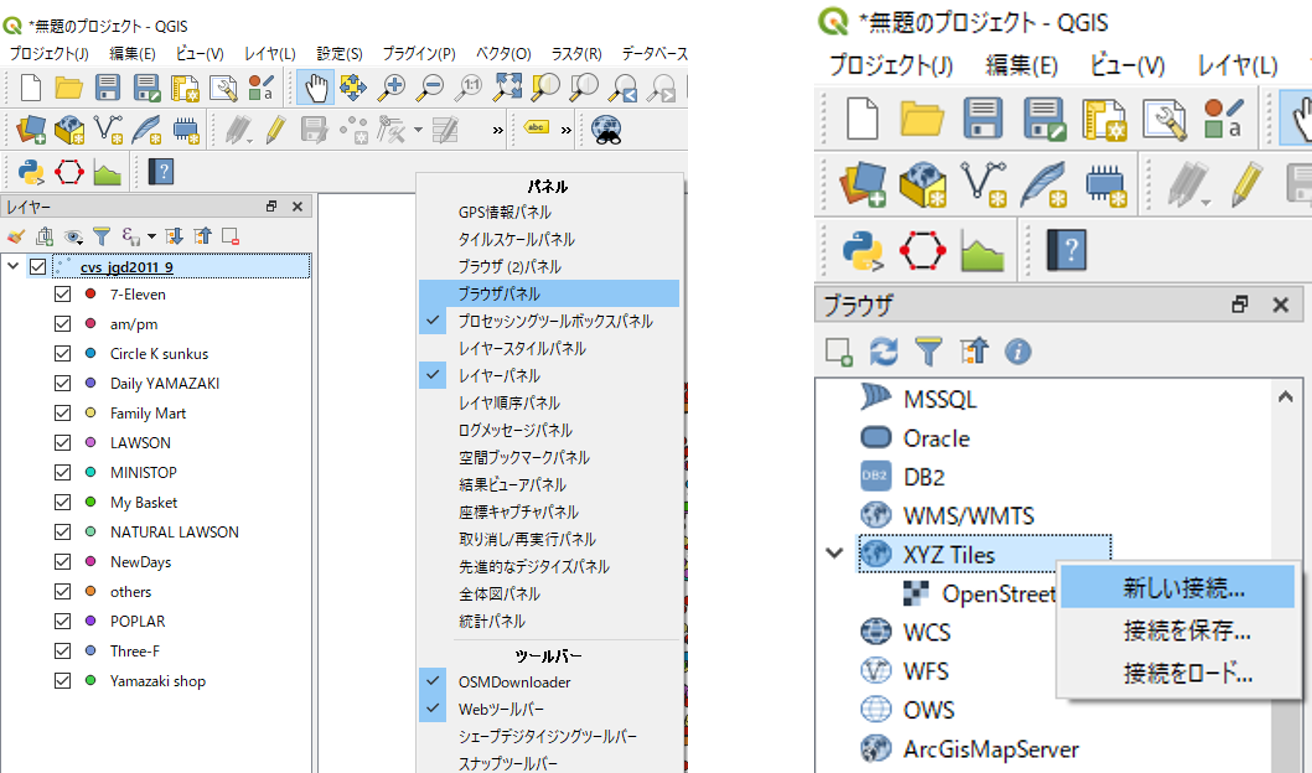The image size is (1312, 773).
Task: Uncheck the Family Mart layer checkbox
Action: (x=63, y=413)
